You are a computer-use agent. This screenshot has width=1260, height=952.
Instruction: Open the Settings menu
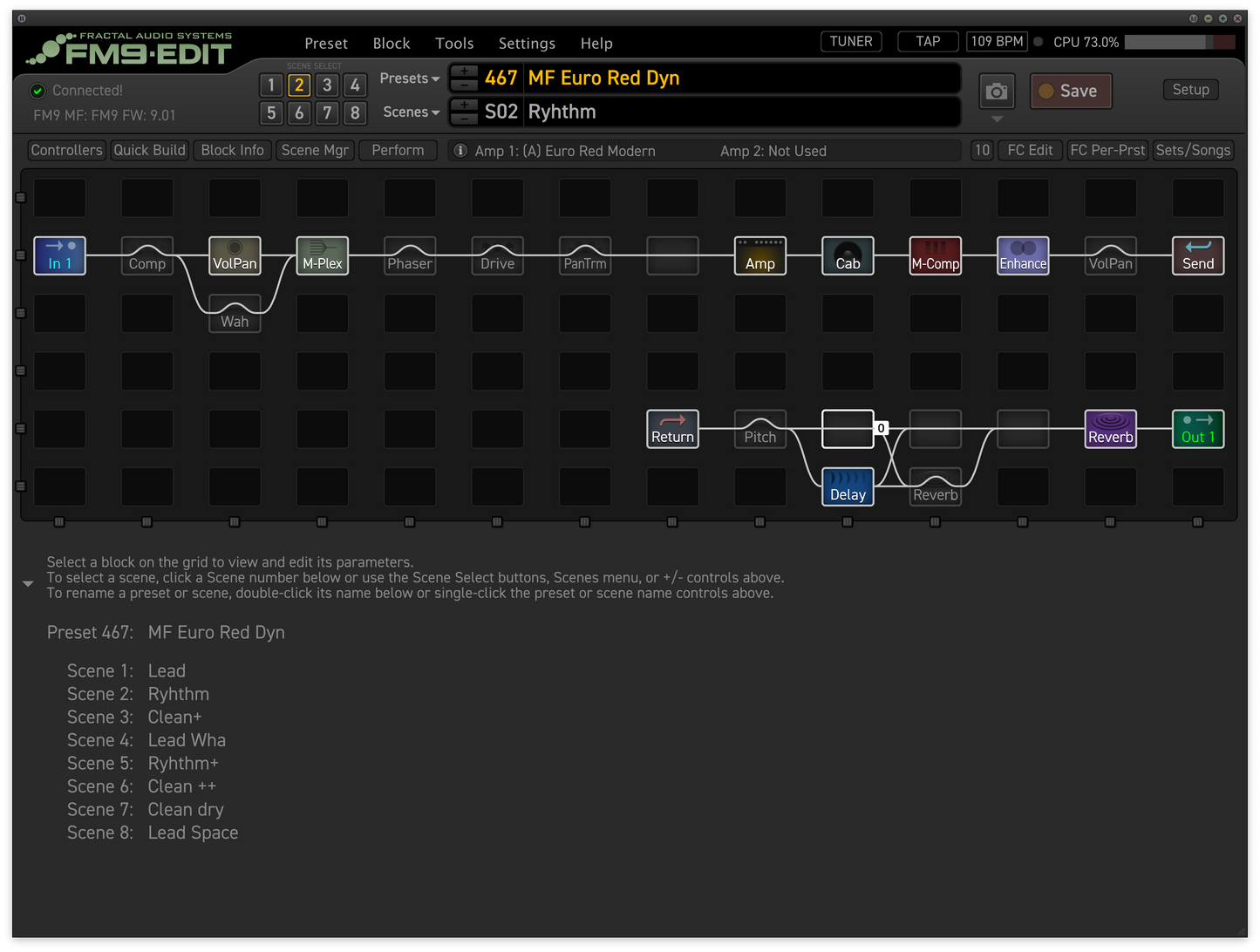(x=527, y=43)
